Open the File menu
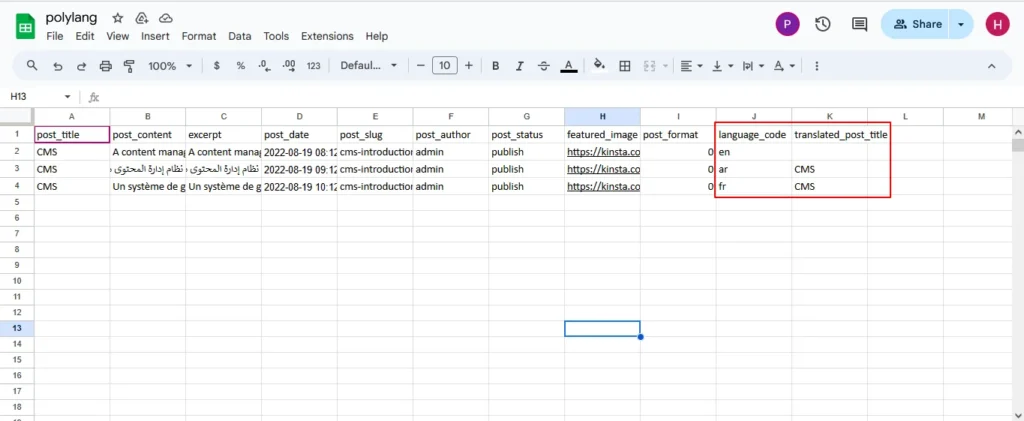 tap(54, 37)
